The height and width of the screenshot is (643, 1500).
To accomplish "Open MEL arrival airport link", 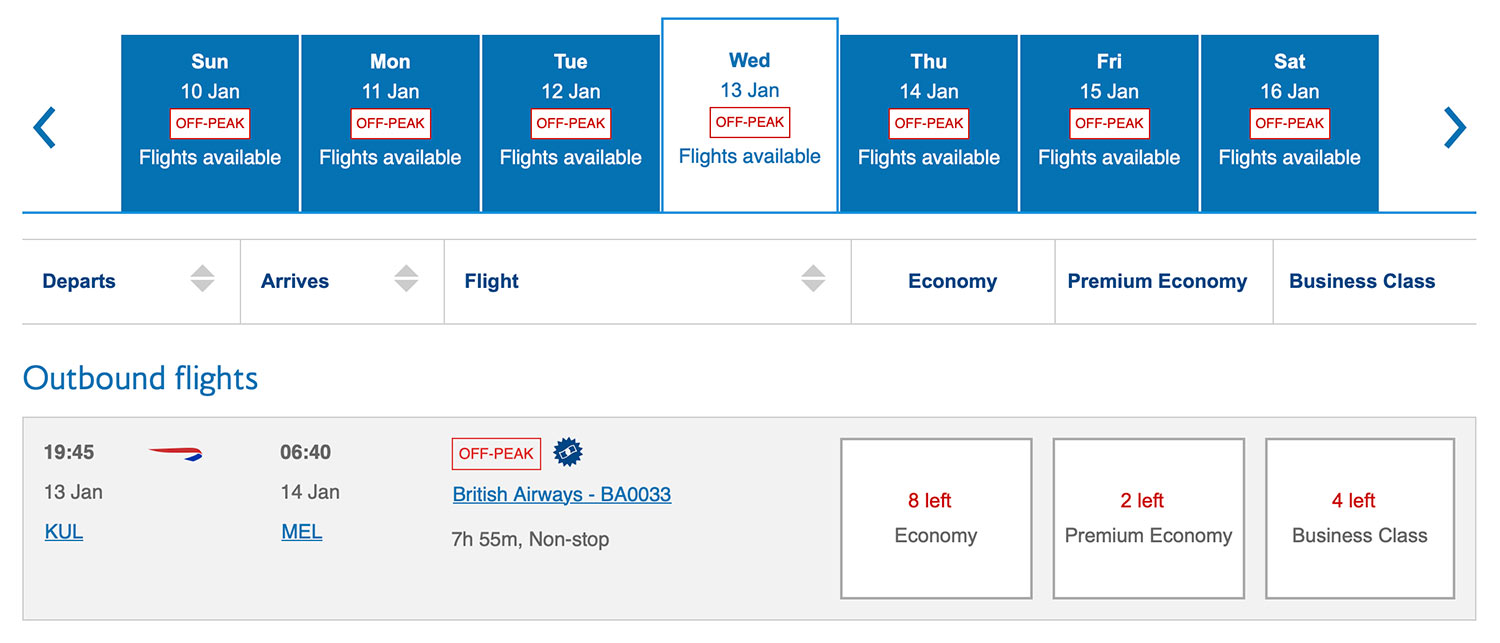I will [x=302, y=532].
